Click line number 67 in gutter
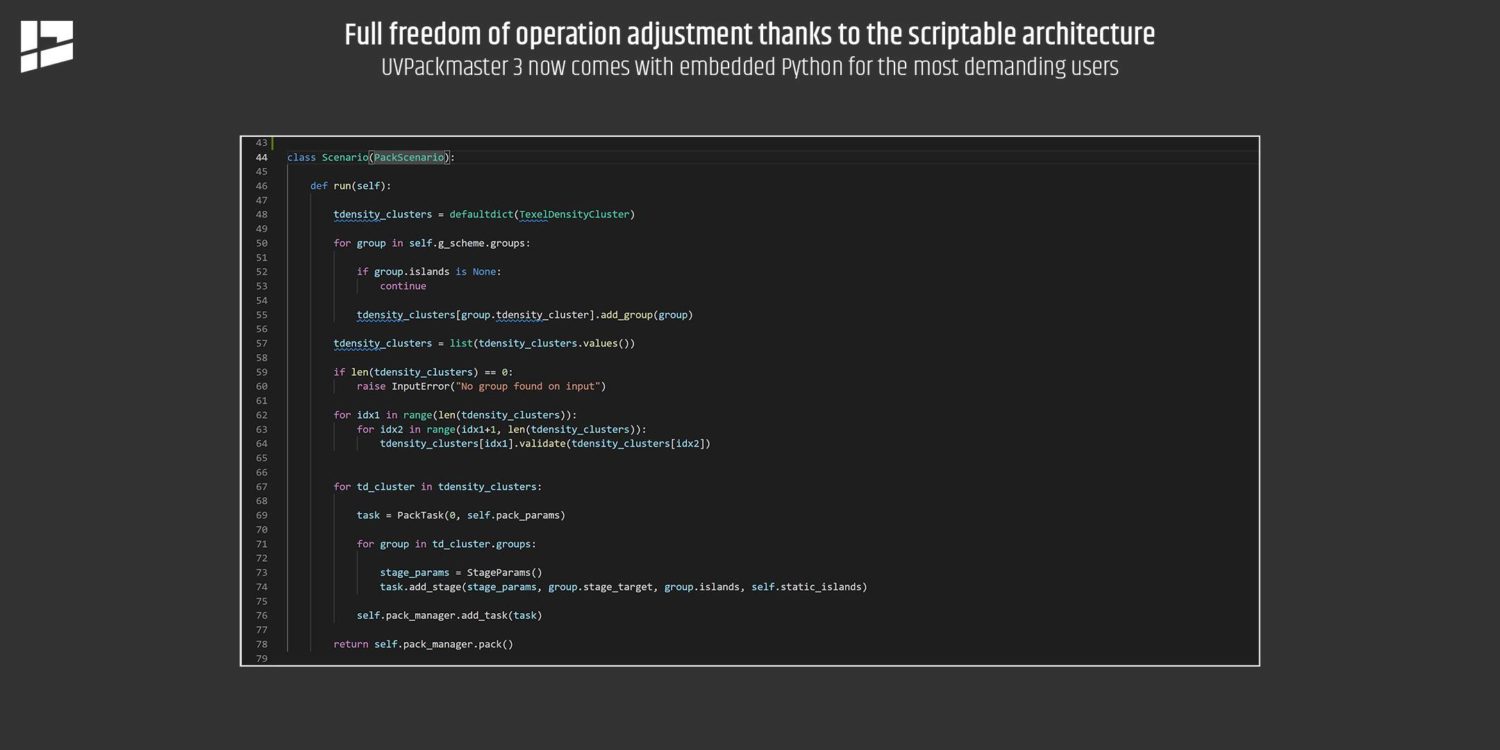 261,486
